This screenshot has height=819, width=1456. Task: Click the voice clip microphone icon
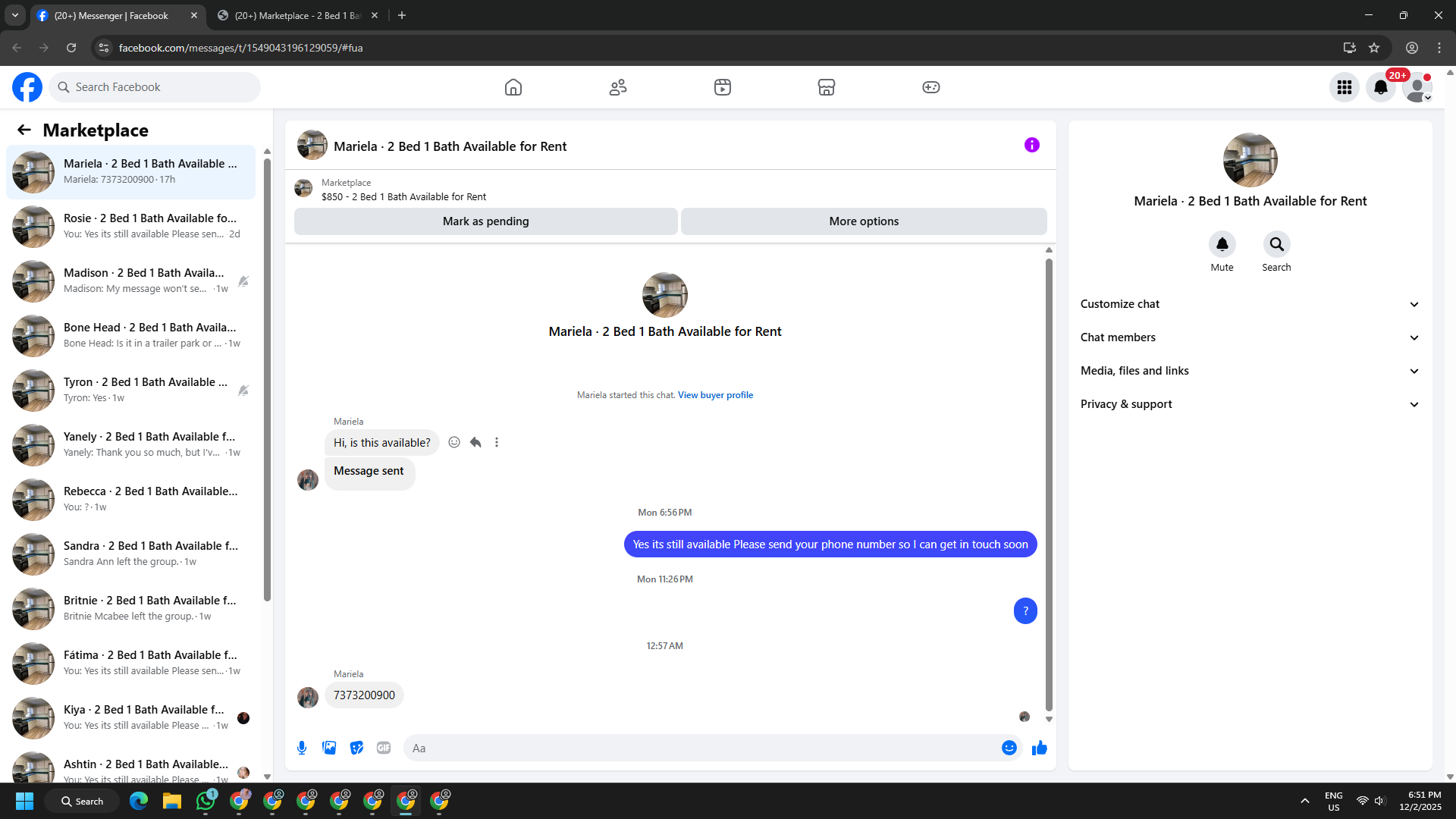pos(302,748)
